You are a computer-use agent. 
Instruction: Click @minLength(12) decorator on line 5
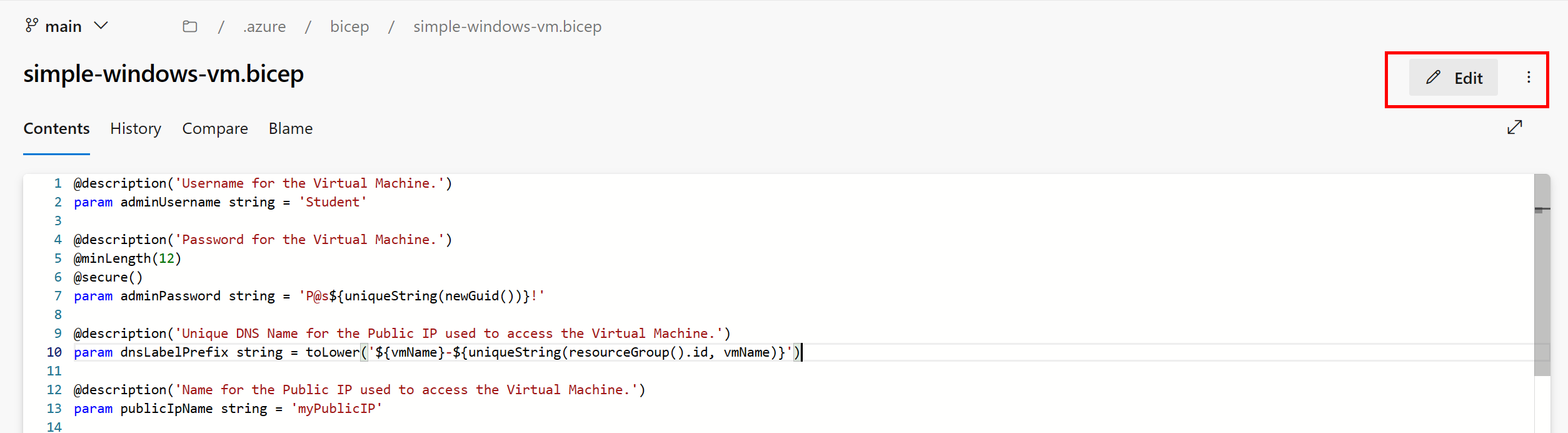coord(128,258)
